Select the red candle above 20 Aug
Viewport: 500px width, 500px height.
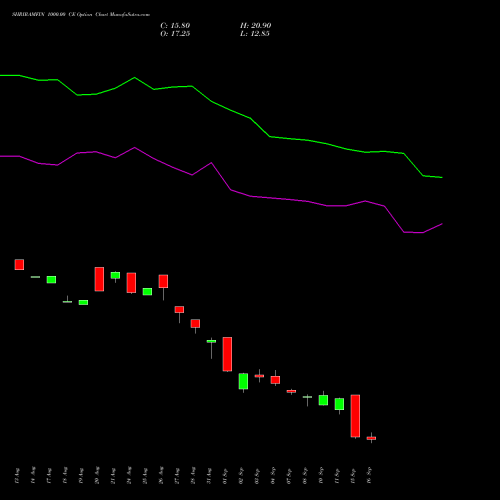(x=99, y=279)
